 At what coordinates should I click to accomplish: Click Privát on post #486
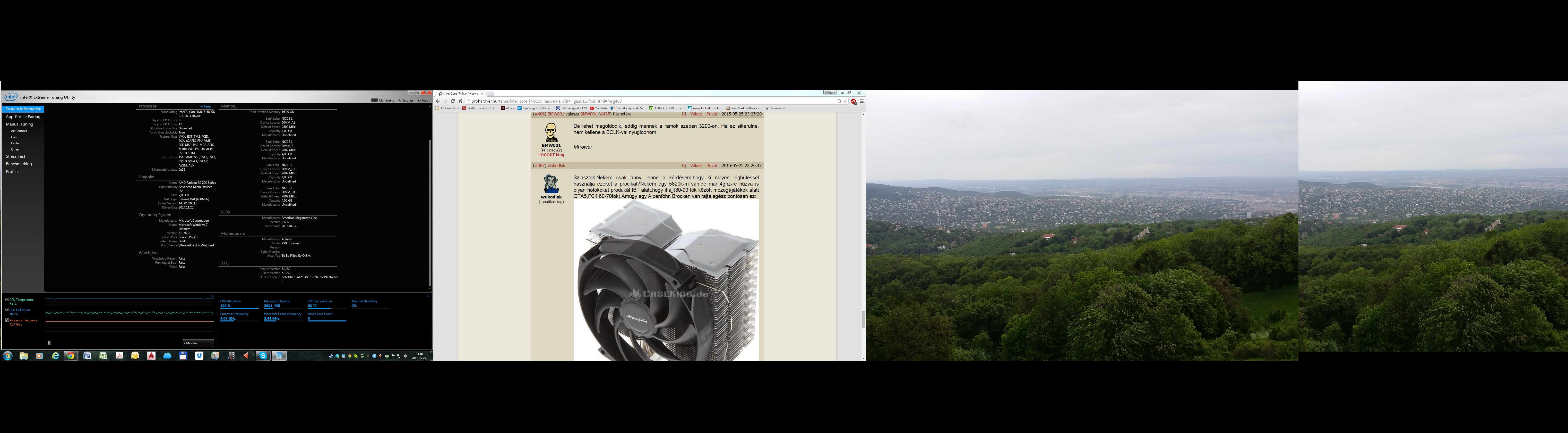pyautogui.click(x=712, y=114)
